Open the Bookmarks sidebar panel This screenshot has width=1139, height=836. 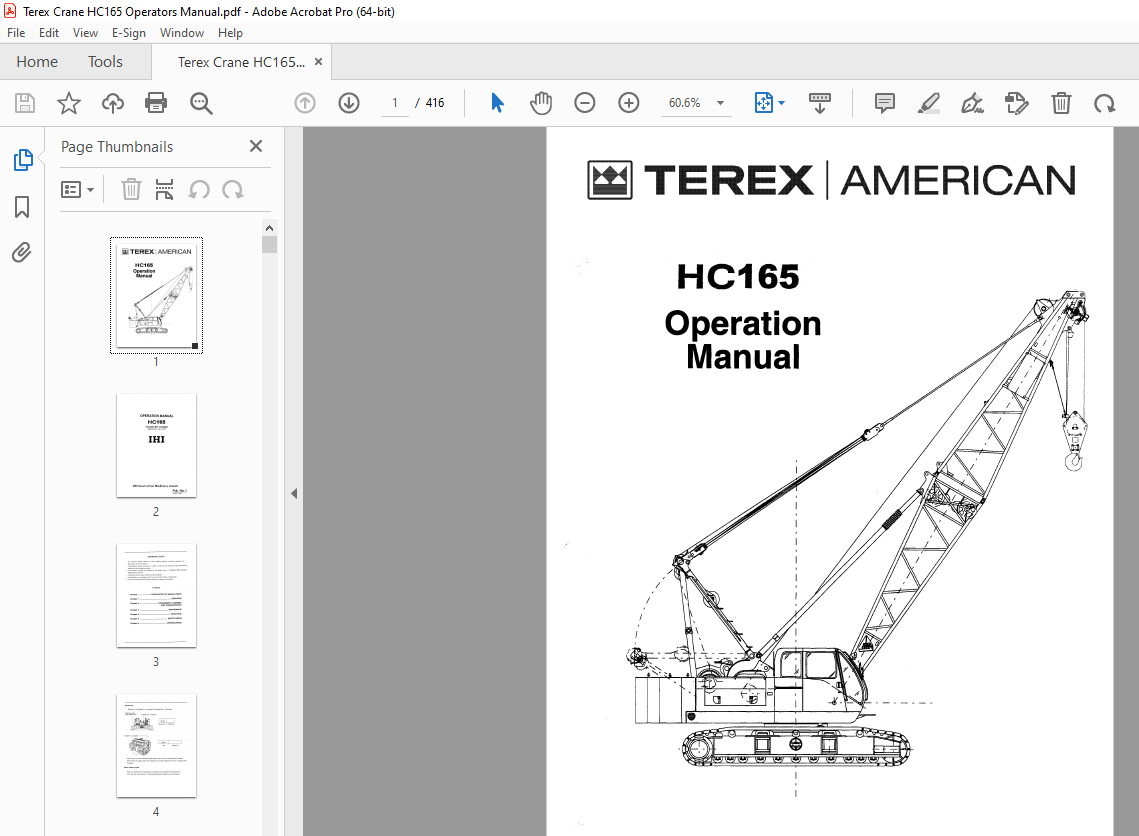tap(22, 207)
